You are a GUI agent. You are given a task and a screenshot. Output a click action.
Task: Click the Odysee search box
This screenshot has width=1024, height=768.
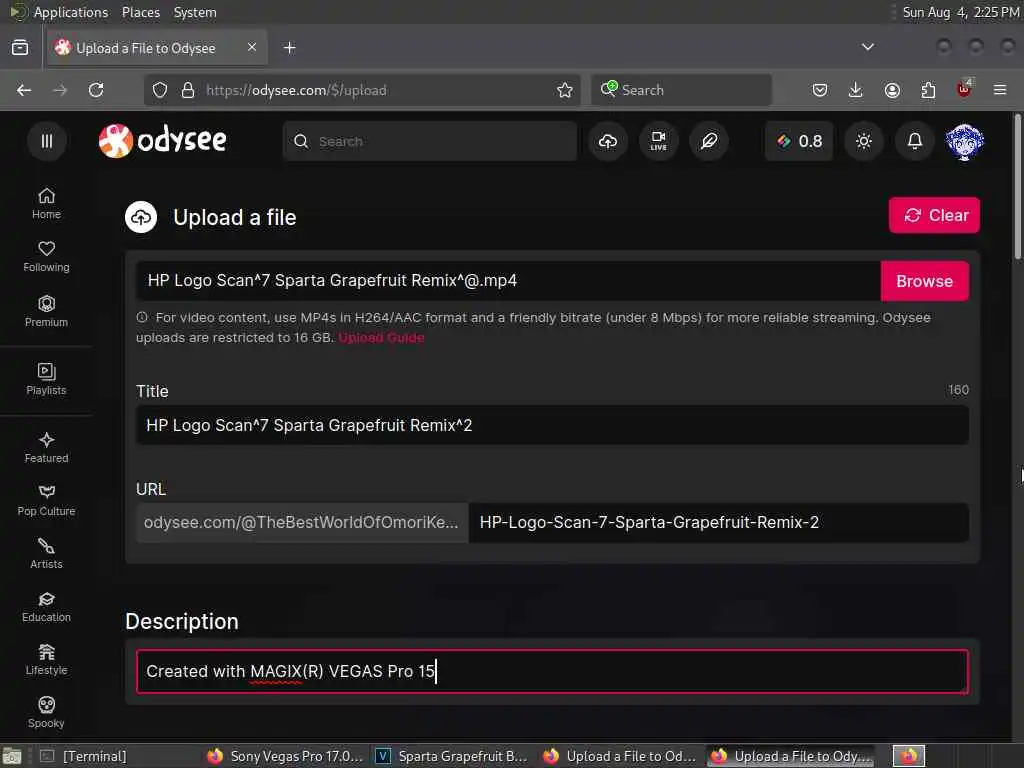pyautogui.click(x=430, y=141)
